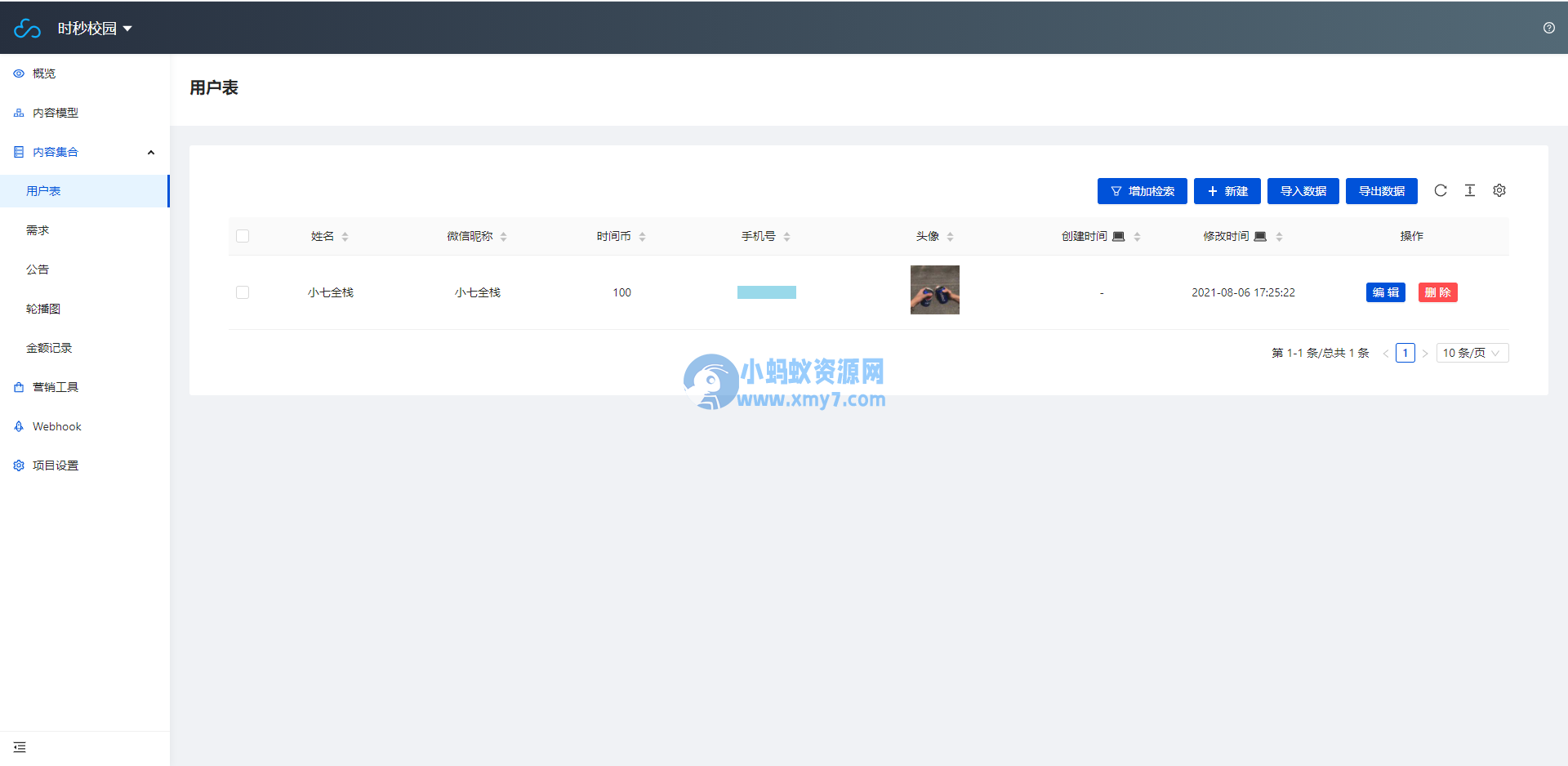1568x766 pixels.
Task: Collapse the 内容集合 section chevron
Action: point(151,152)
